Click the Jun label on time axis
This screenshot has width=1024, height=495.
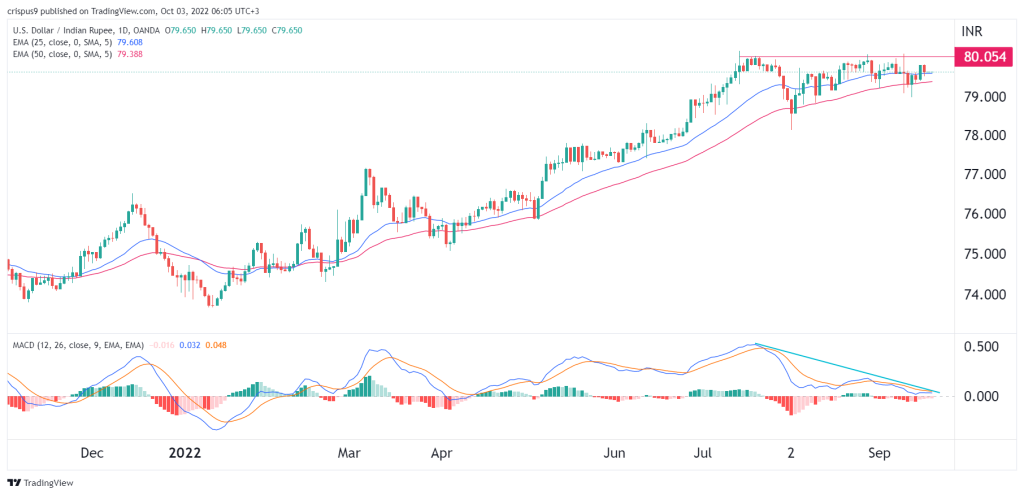(x=615, y=452)
